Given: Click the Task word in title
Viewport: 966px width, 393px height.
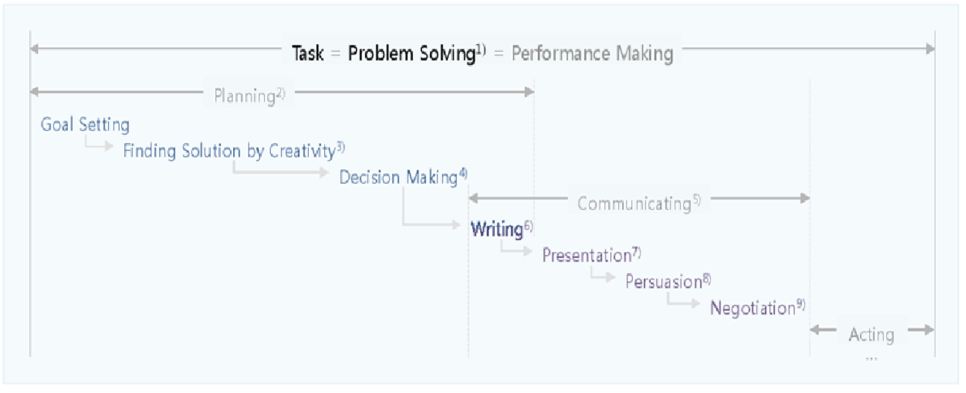Looking at the screenshot, I should [x=307, y=54].
